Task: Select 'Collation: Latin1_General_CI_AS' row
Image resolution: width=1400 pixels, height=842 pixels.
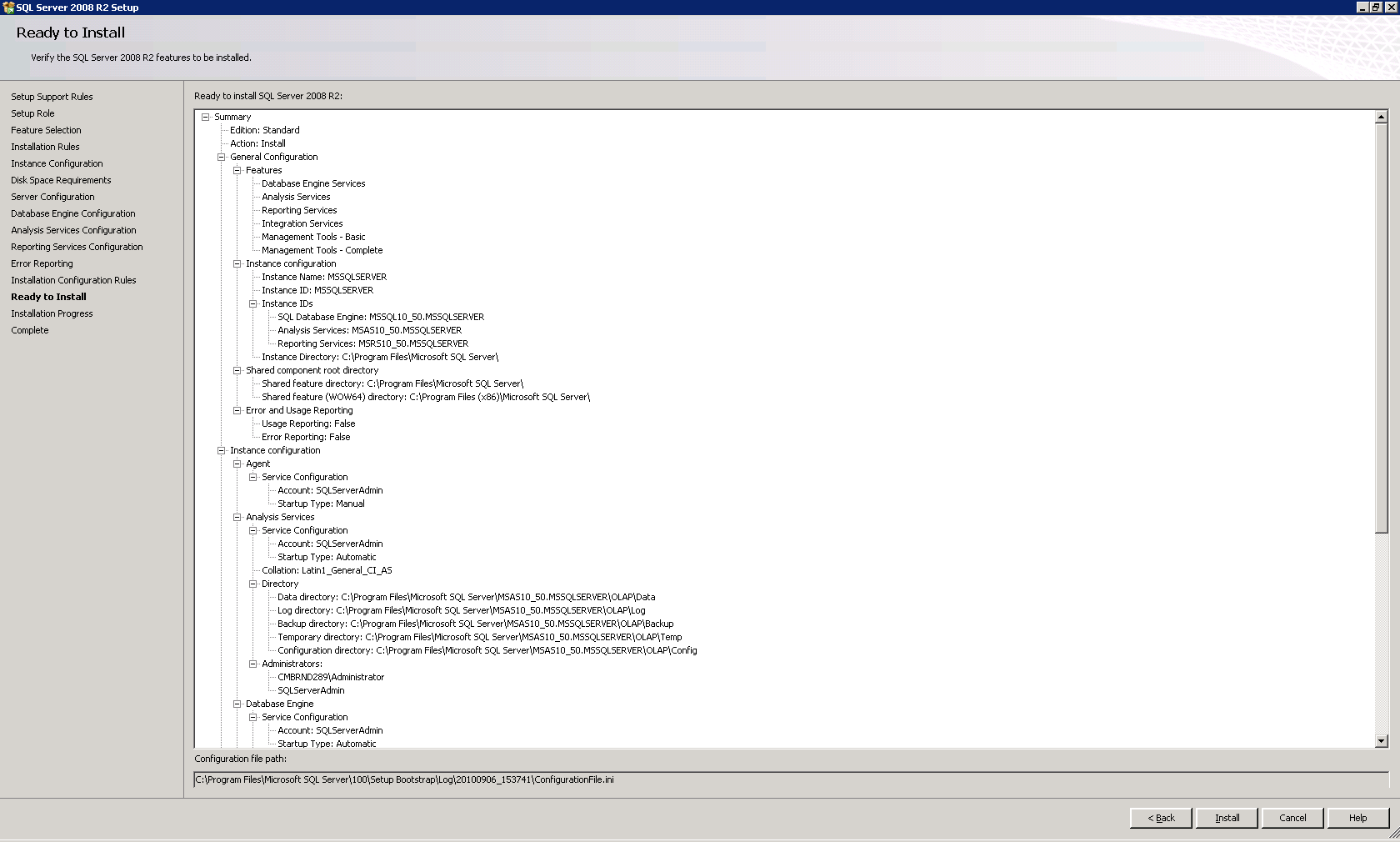Action: coord(327,570)
